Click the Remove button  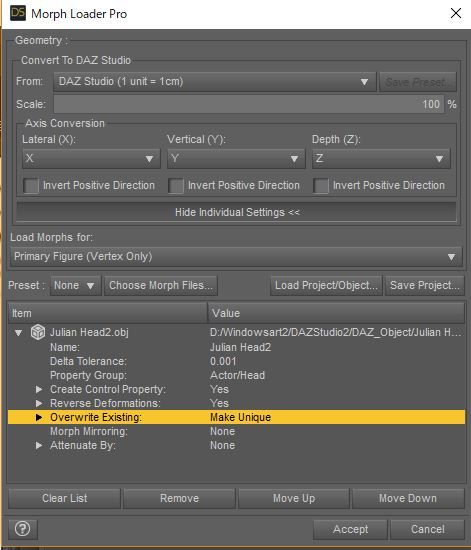tap(179, 498)
